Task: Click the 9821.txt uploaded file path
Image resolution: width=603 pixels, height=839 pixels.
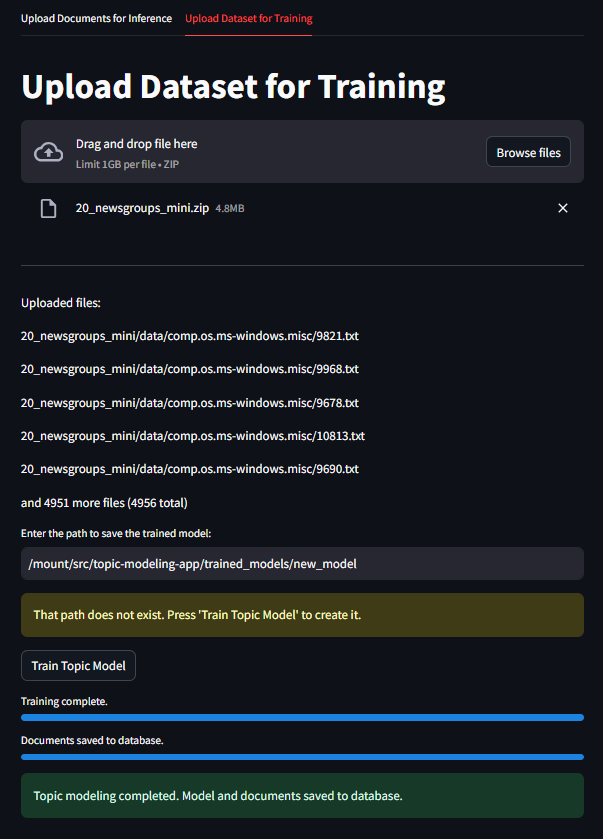Action: pos(190,336)
